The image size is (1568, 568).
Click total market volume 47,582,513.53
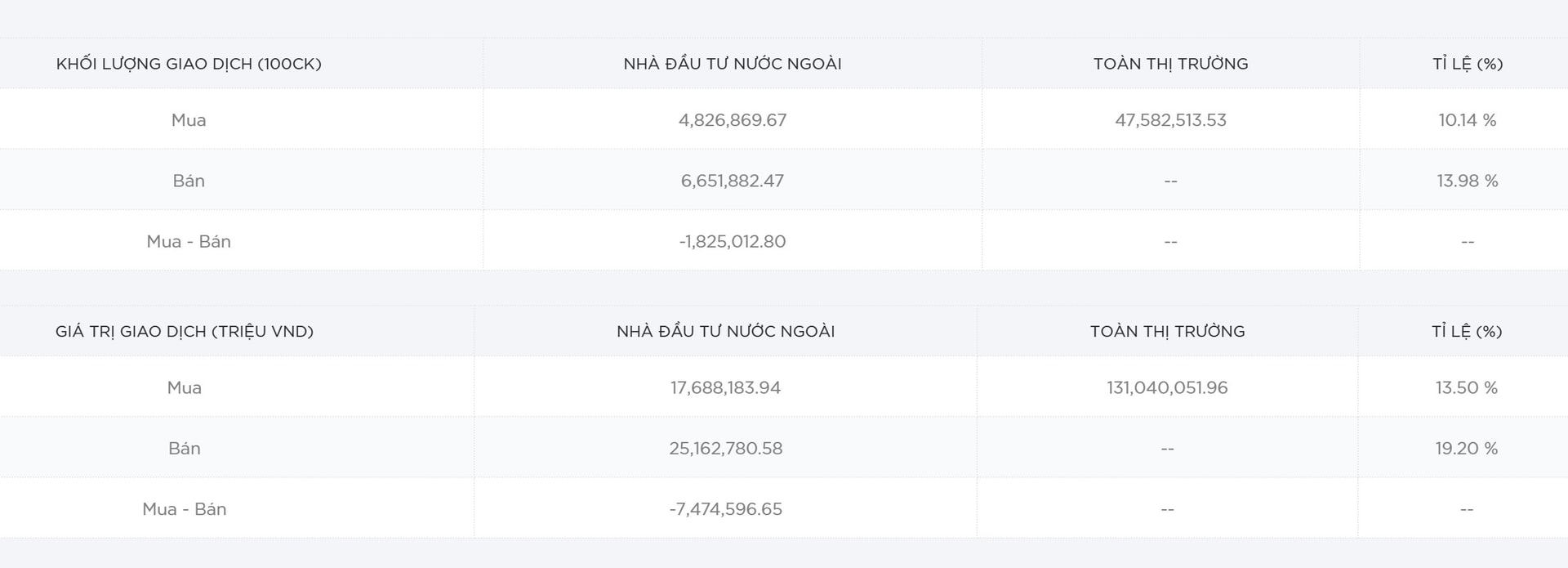pyautogui.click(x=1170, y=120)
